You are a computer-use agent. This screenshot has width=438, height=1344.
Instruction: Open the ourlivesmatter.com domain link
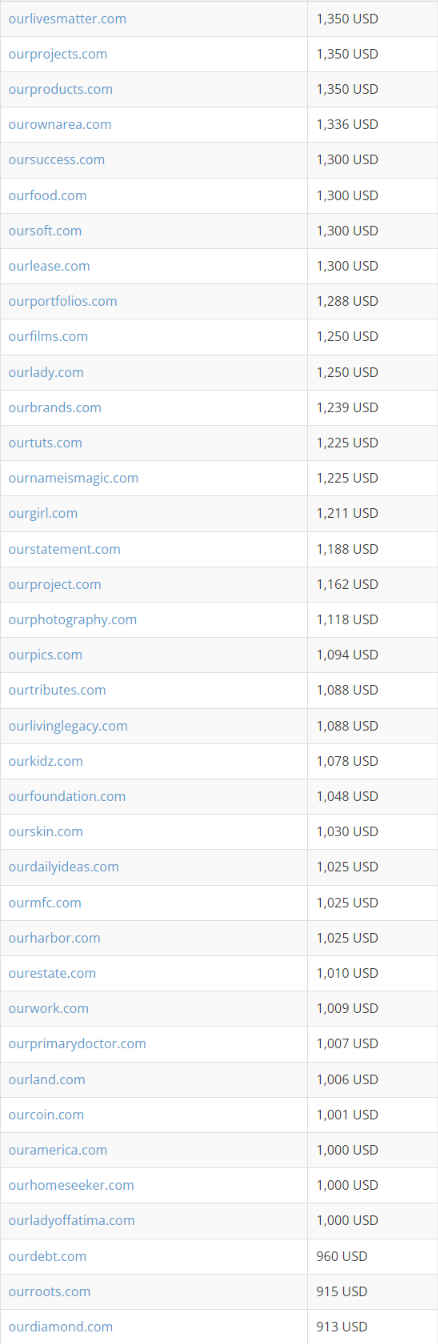[x=67, y=19]
